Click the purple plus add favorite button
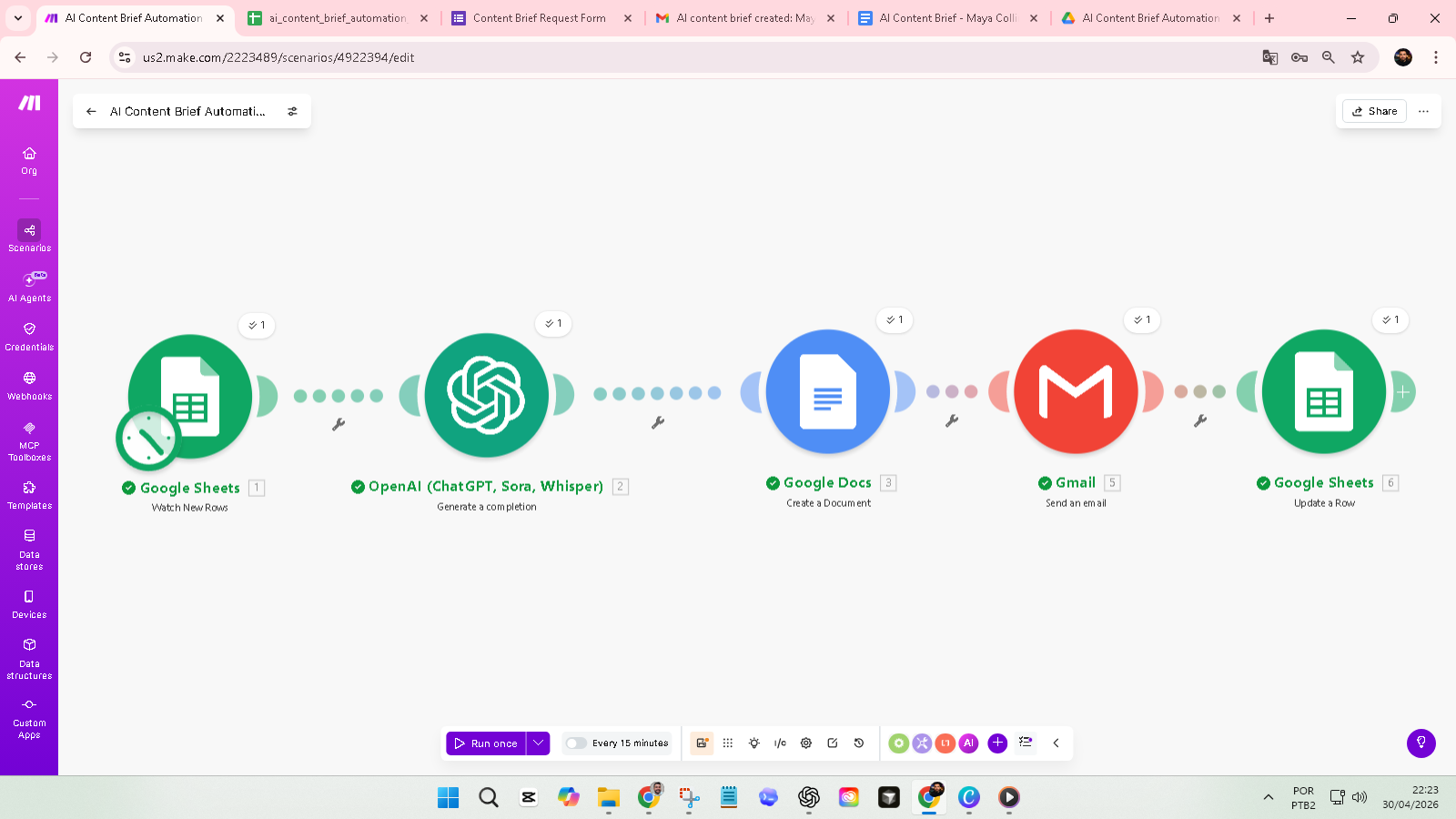1456x819 pixels. [x=997, y=743]
